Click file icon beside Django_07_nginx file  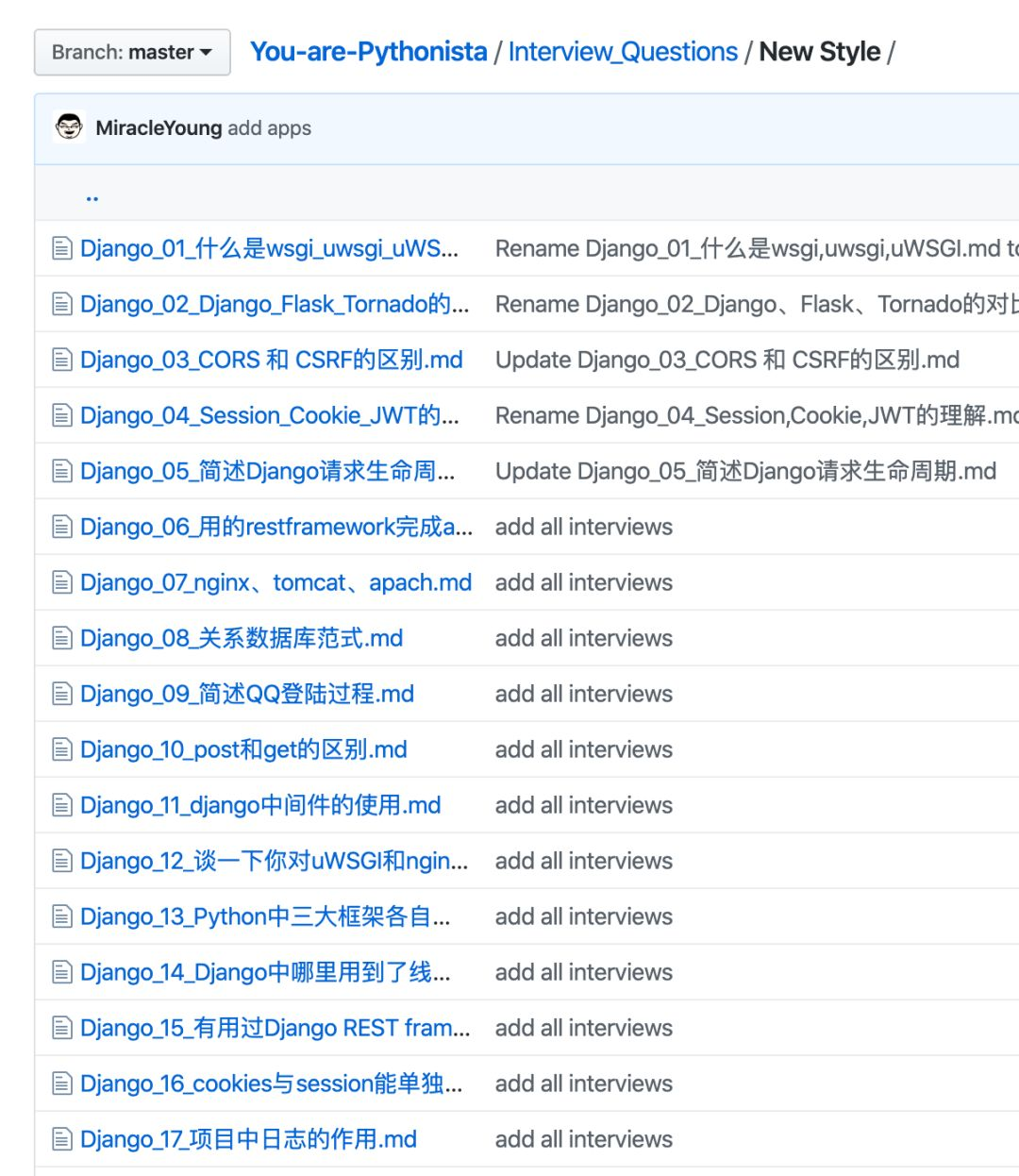coord(62,582)
